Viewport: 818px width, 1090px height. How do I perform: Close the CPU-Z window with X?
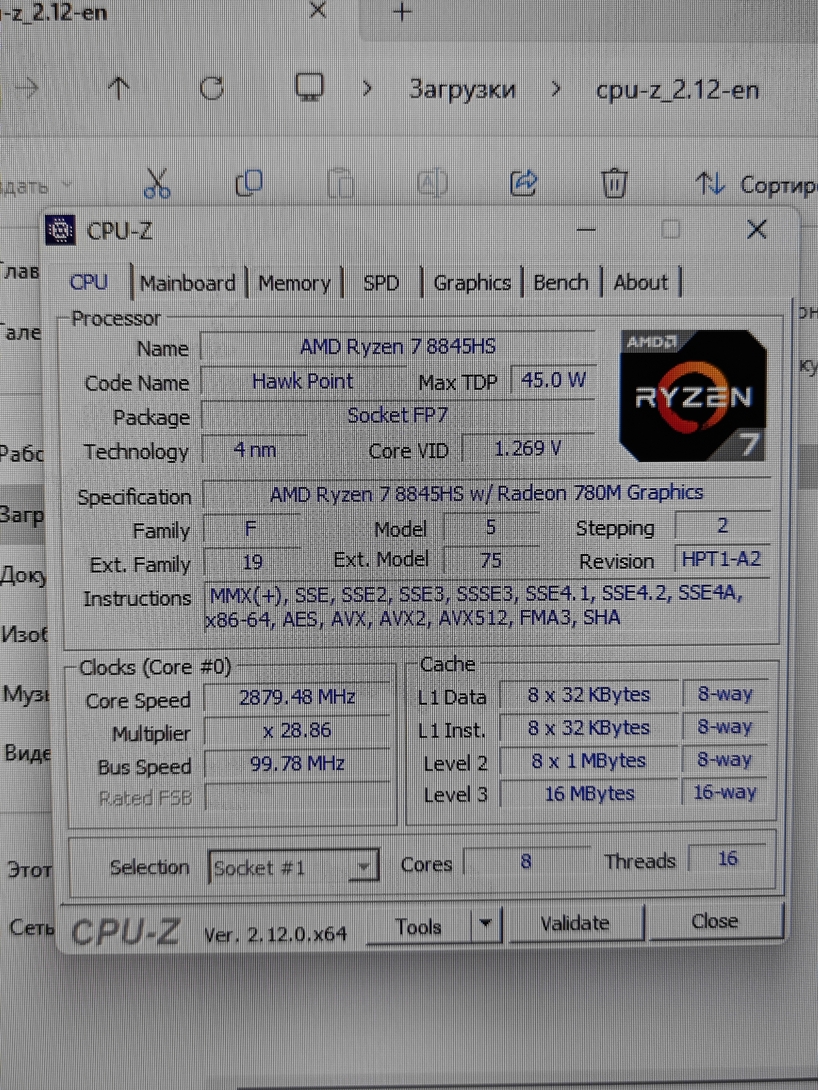click(x=757, y=229)
